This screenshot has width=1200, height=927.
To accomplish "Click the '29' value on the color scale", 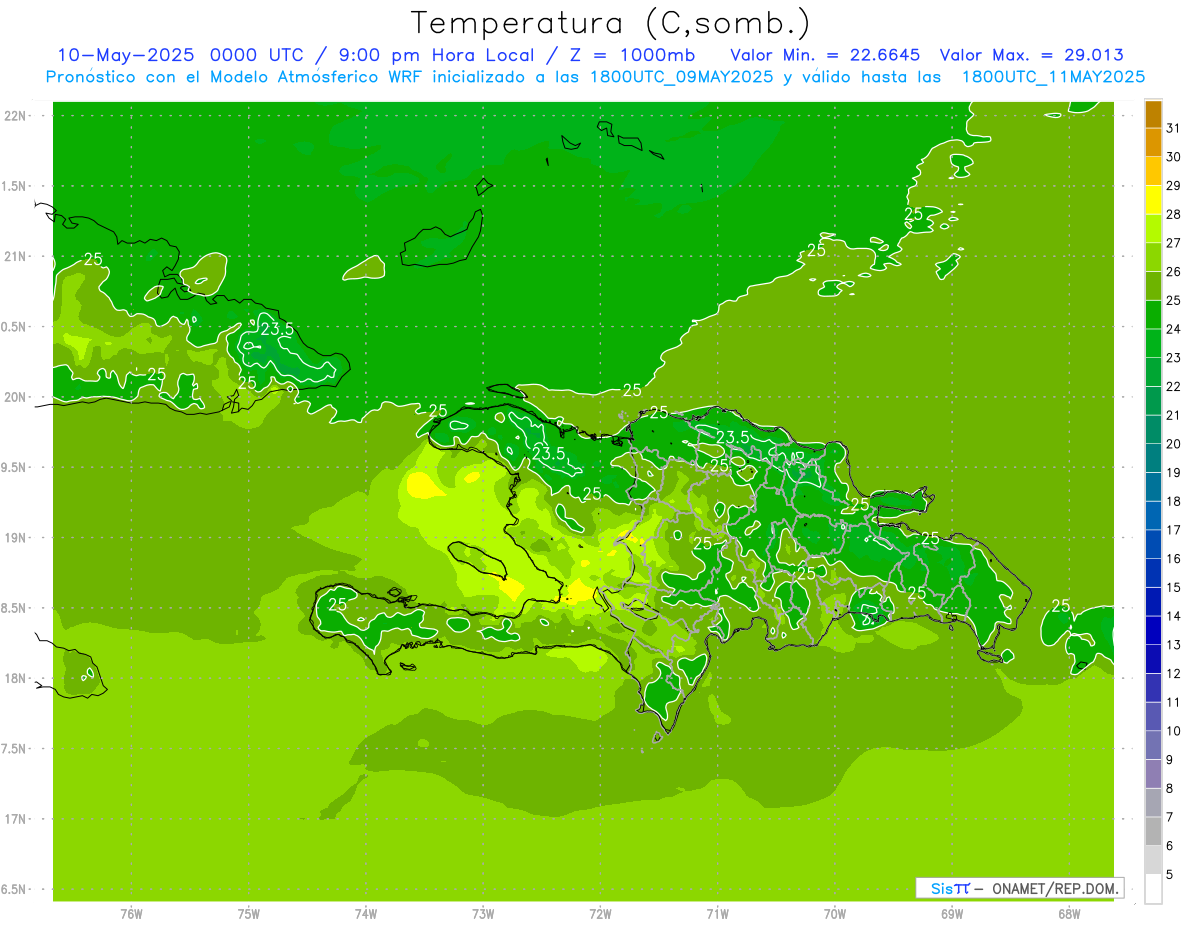I will coord(1173,185).
